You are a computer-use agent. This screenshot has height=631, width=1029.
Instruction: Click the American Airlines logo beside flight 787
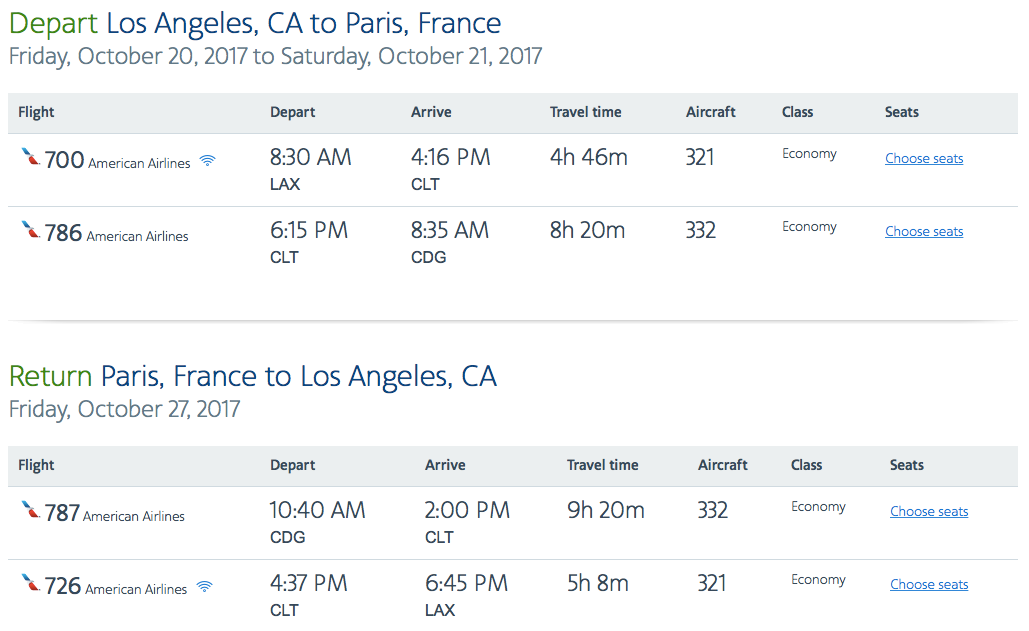click(x=30, y=509)
